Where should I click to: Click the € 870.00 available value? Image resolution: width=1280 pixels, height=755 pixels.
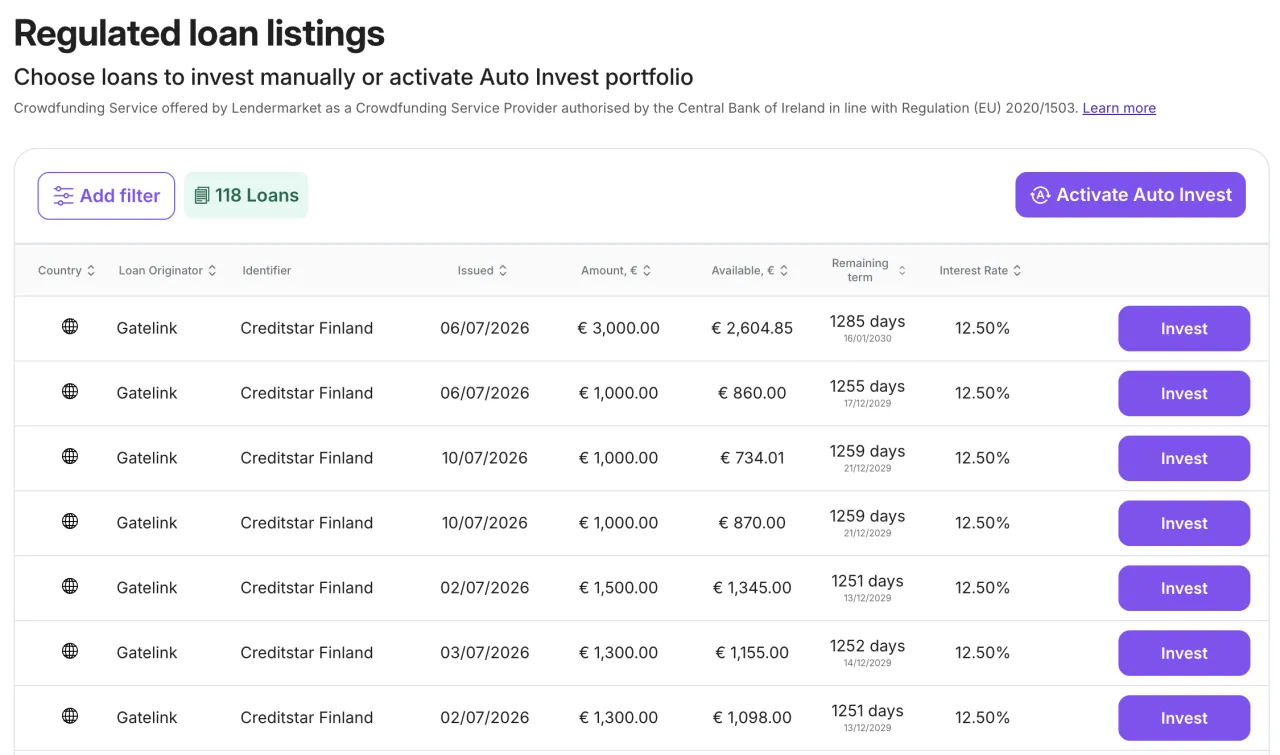pyautogui.click(x=752, y=523)
